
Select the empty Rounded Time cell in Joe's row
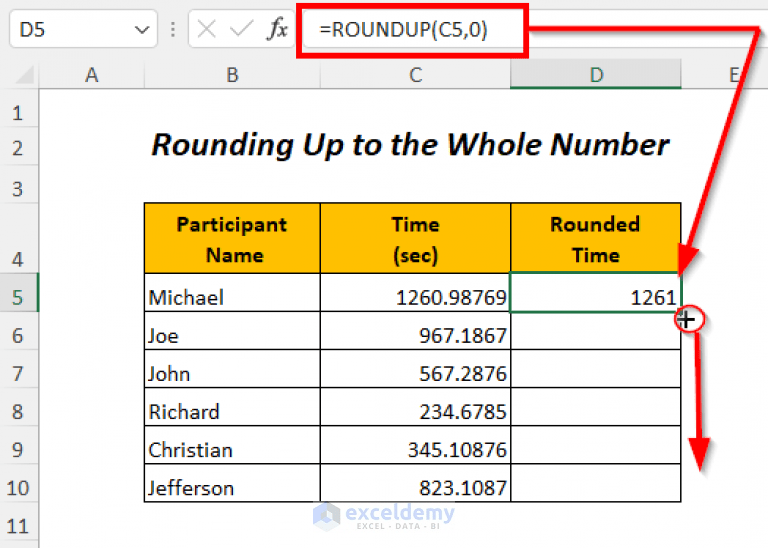pos(596,331)
